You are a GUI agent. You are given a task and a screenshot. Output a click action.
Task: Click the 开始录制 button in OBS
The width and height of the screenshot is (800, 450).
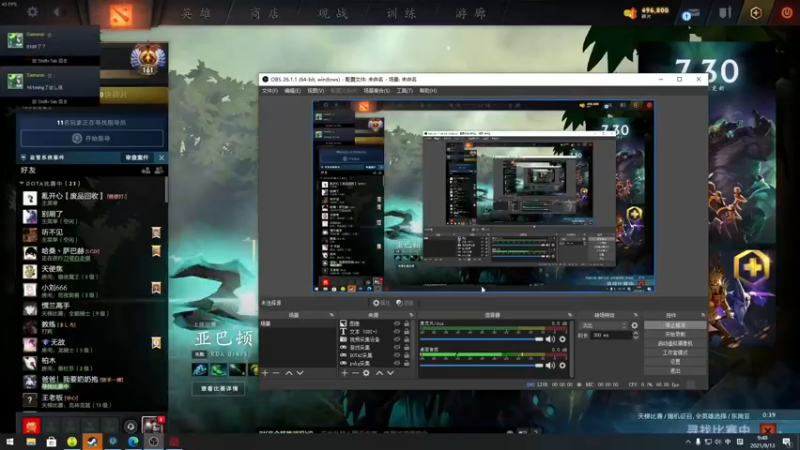[675, 334]
